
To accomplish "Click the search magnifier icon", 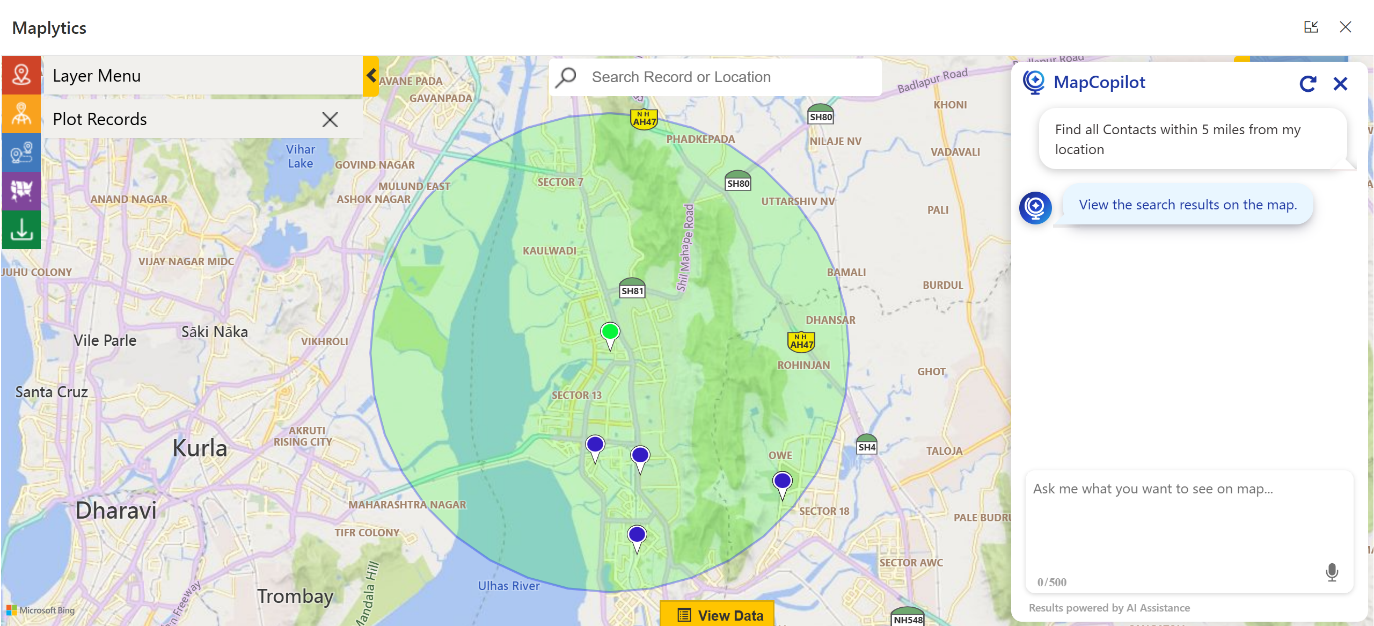I will pyautogui.click(x=566, y=77).
